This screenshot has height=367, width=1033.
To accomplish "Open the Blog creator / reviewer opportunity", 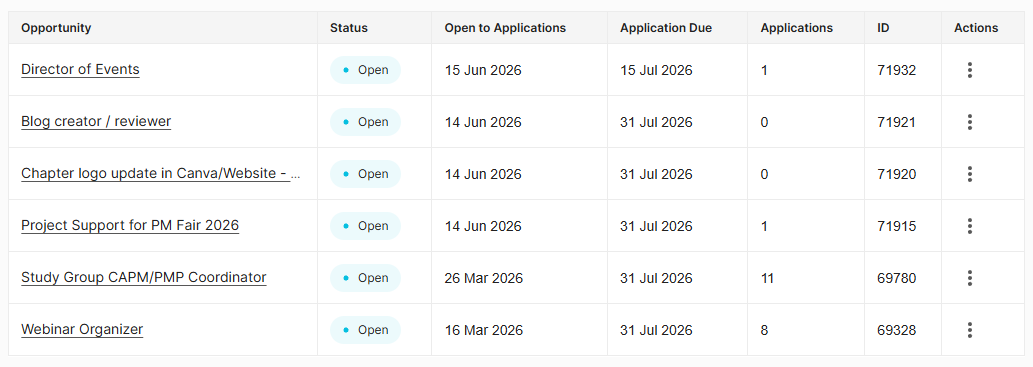I will 96,122.
